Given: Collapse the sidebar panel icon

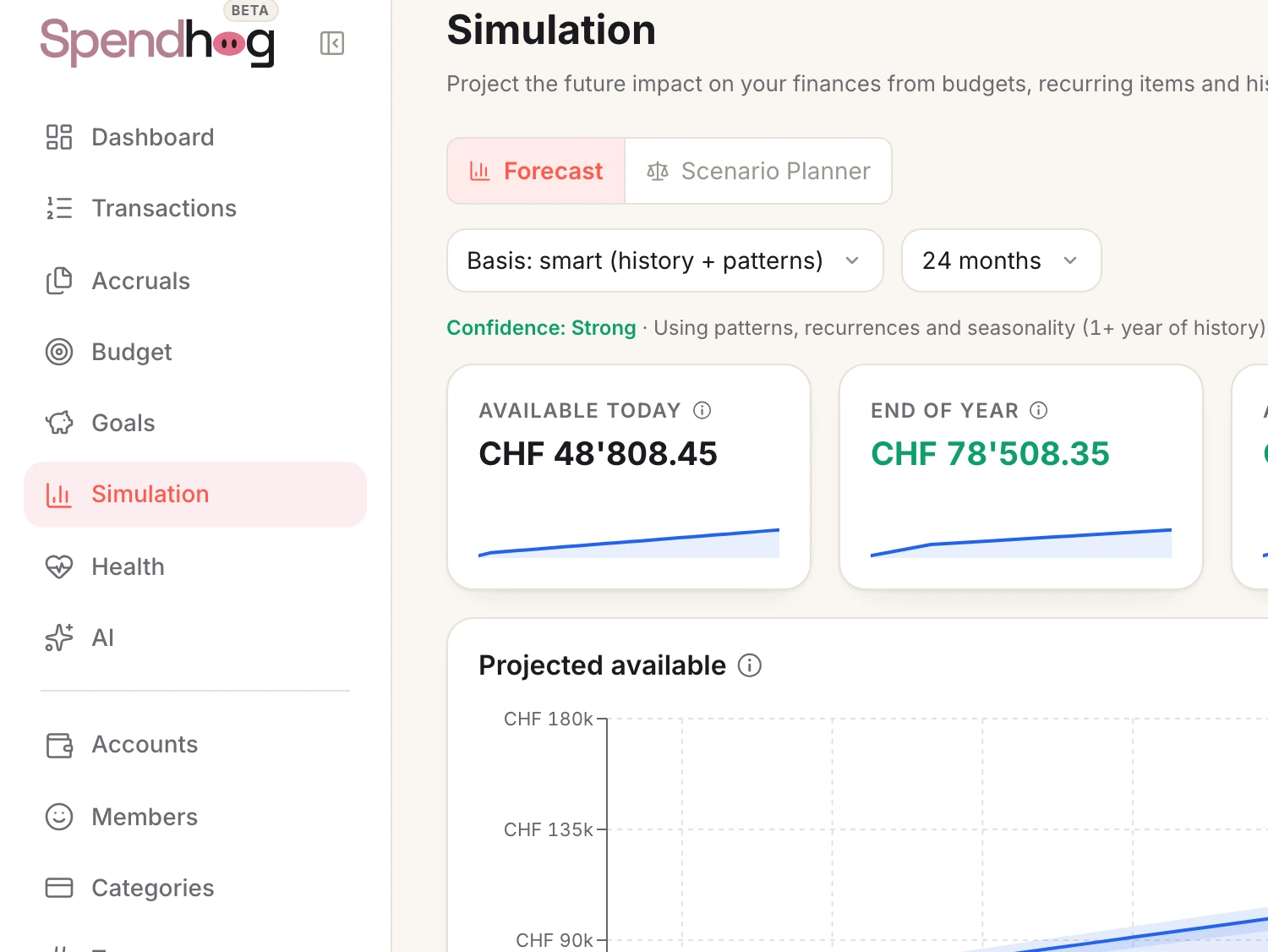Looking at the screenshot, I should (332, 43).
